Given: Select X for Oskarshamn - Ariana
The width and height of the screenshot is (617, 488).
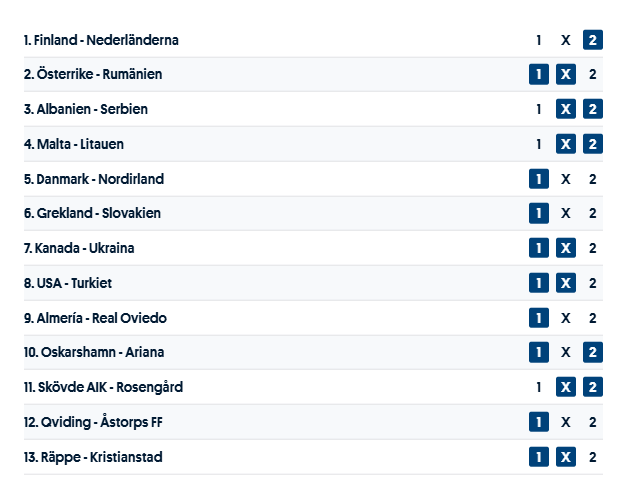Looking at the screenshot, I should 566,353.
